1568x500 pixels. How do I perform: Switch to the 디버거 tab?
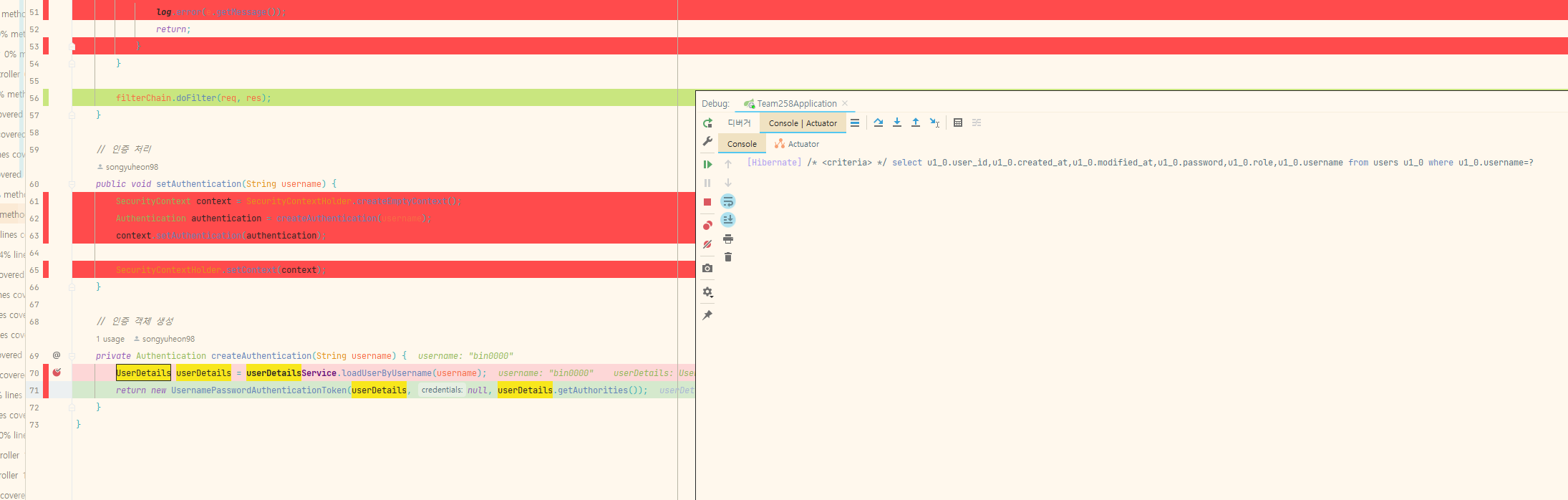tap(740, 123)
